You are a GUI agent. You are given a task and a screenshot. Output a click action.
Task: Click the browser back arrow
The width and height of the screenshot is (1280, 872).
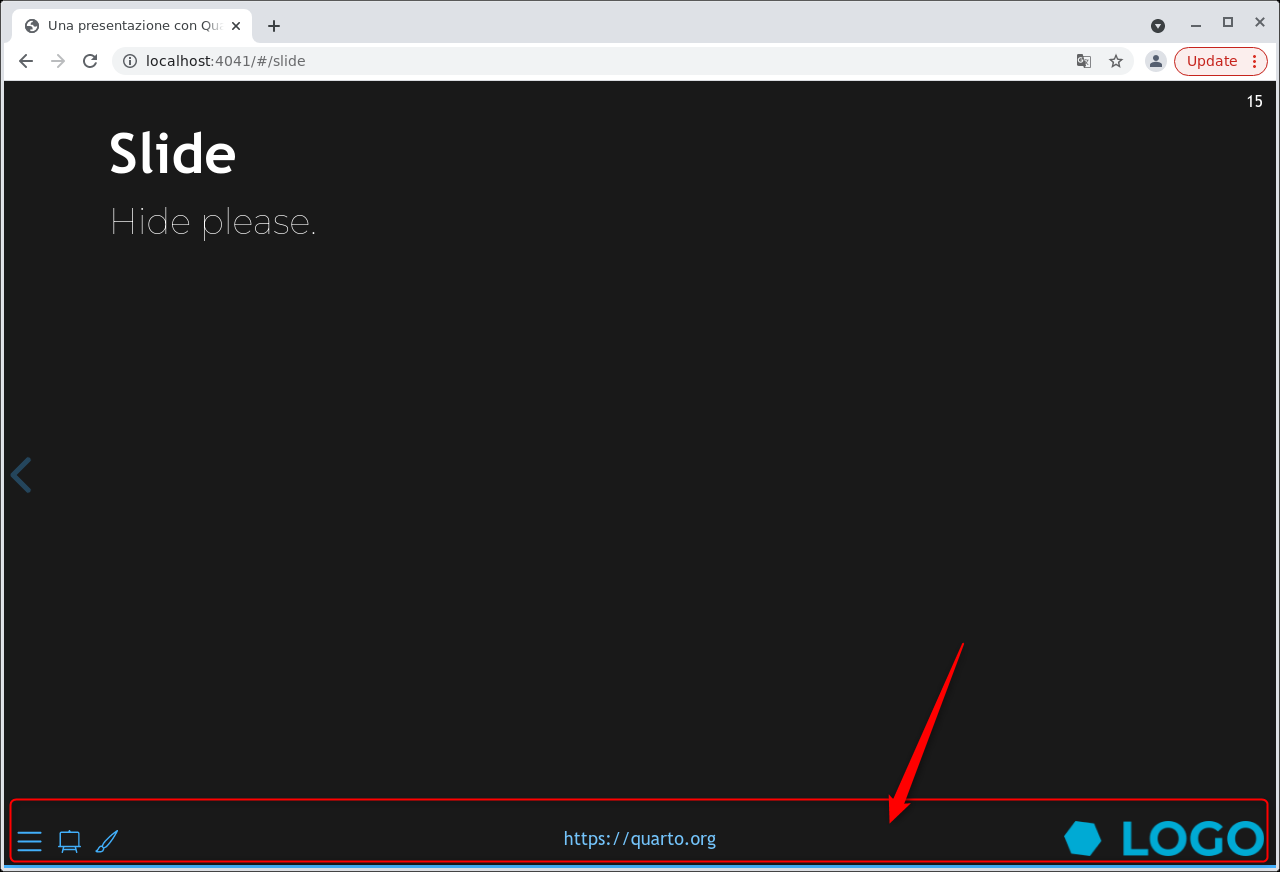(x=26, y=61)
